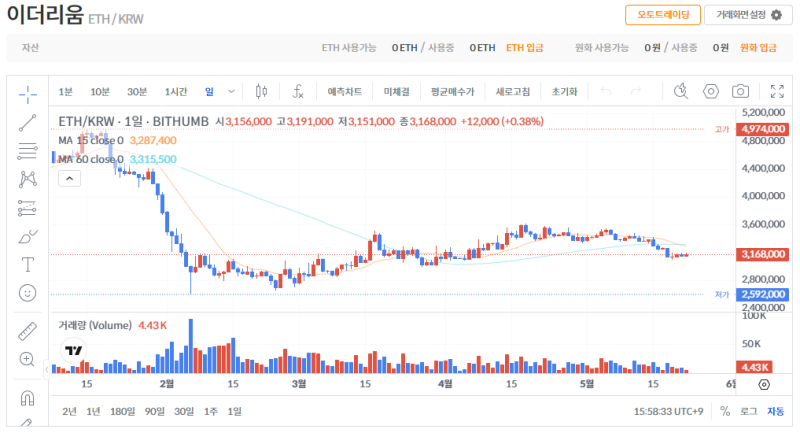Click the volume 4.43K axis label
This screenshot has height=433, width=800.
point(754,367)
